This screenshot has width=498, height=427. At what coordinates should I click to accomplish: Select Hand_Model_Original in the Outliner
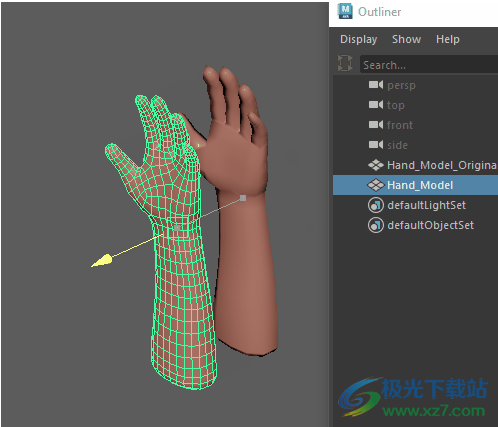tap(442, 165)
